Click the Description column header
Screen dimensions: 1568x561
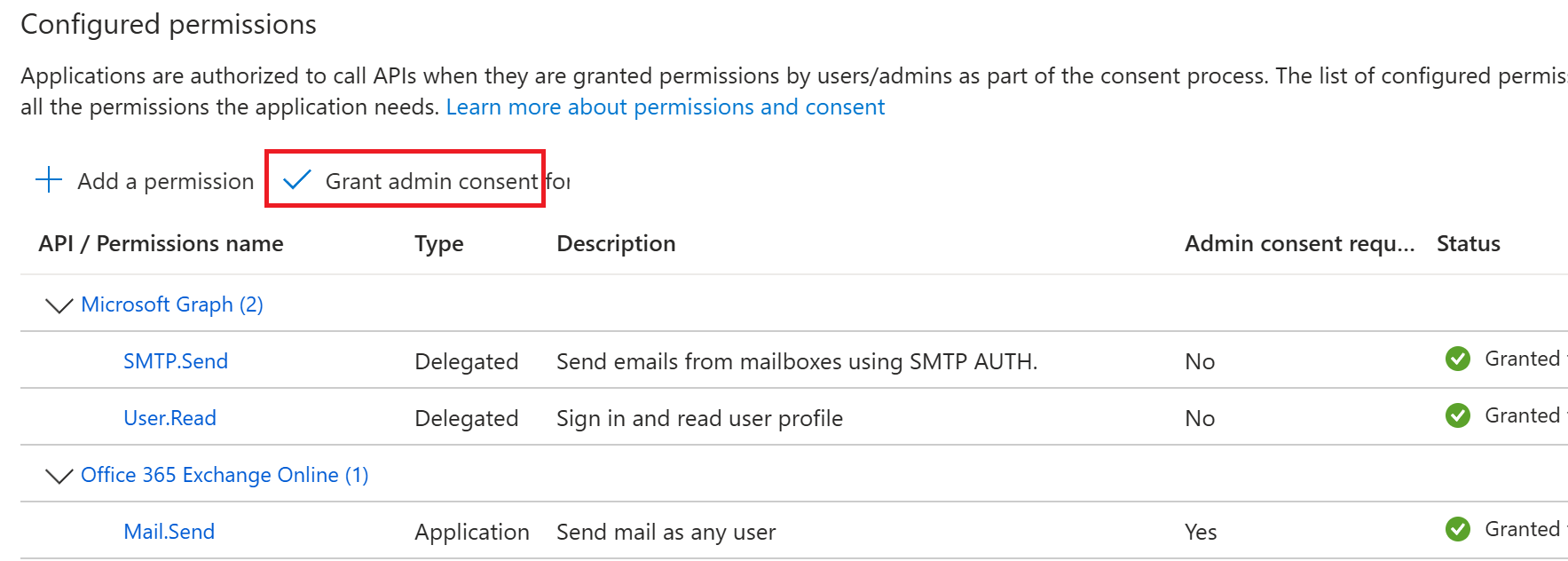pos(616,243)
